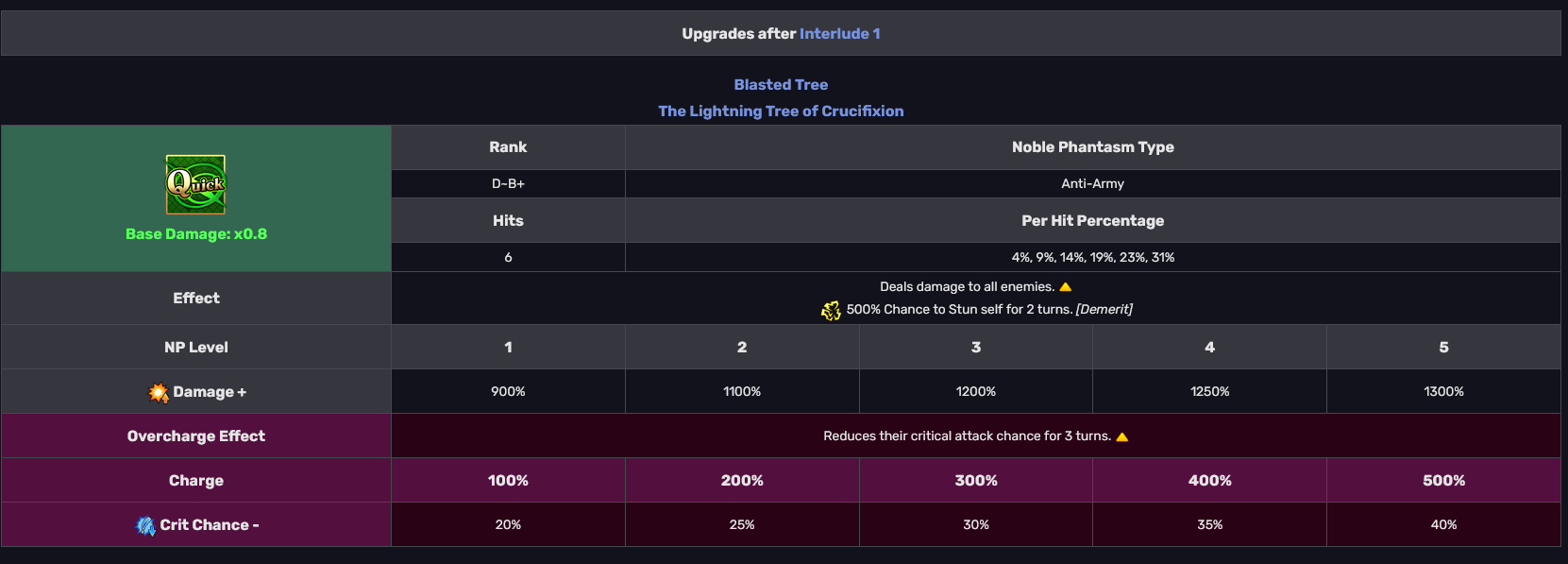Click the Quick card type icon
This screenshot has width=1568, height=564.
click(195, 184)
